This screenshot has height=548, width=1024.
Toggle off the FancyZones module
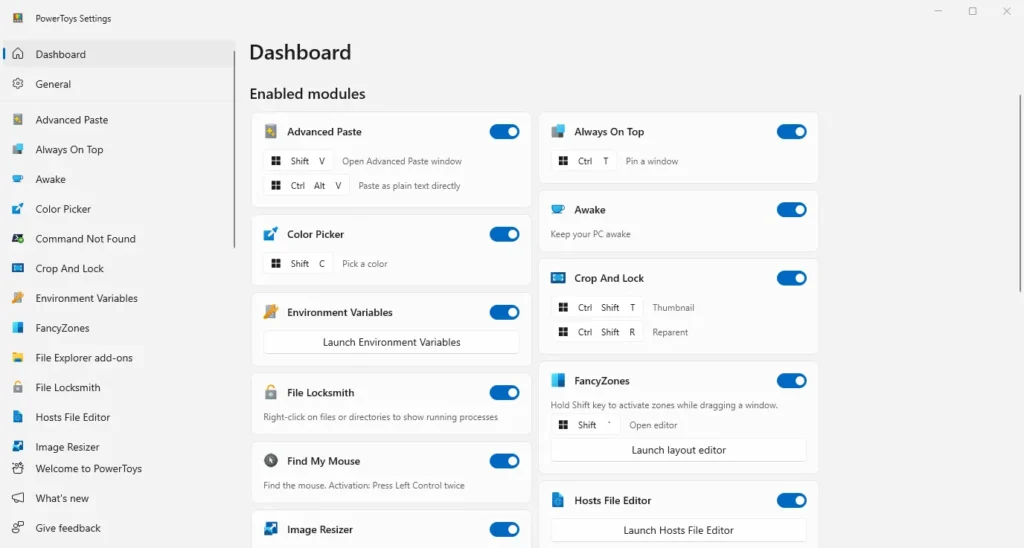[791, 381]
